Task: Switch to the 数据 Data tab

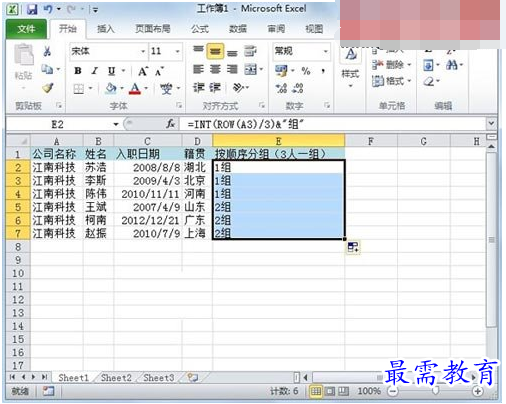Action: (x=238, y=29)
